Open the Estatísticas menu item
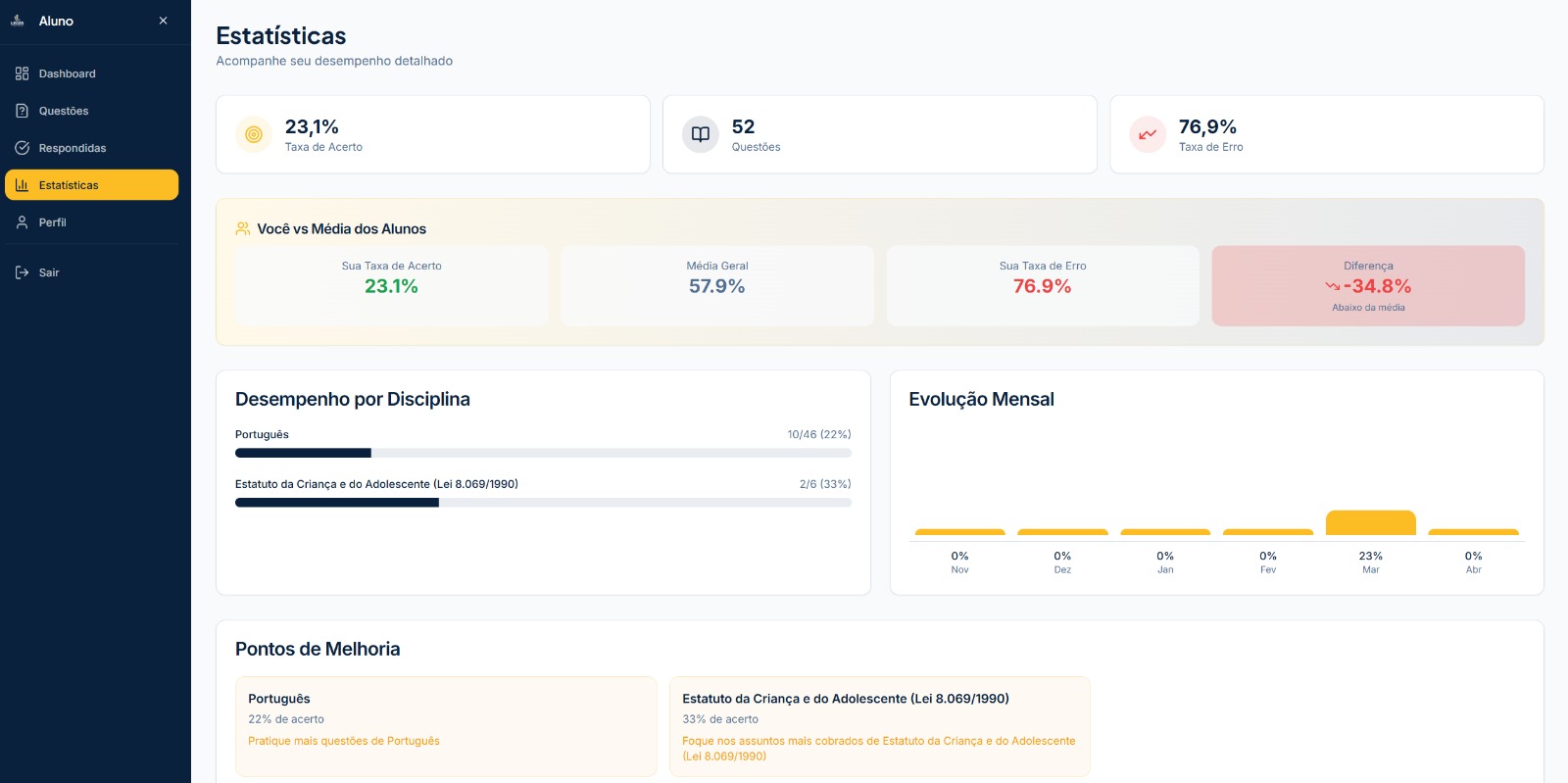The image size is (1568, 783). (x=91, y=185)
